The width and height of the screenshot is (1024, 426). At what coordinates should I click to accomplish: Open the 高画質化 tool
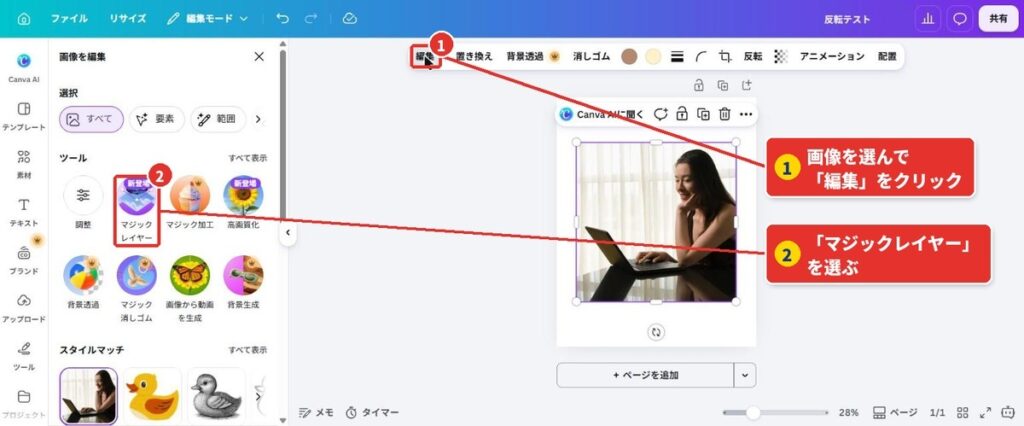point(244,203)
